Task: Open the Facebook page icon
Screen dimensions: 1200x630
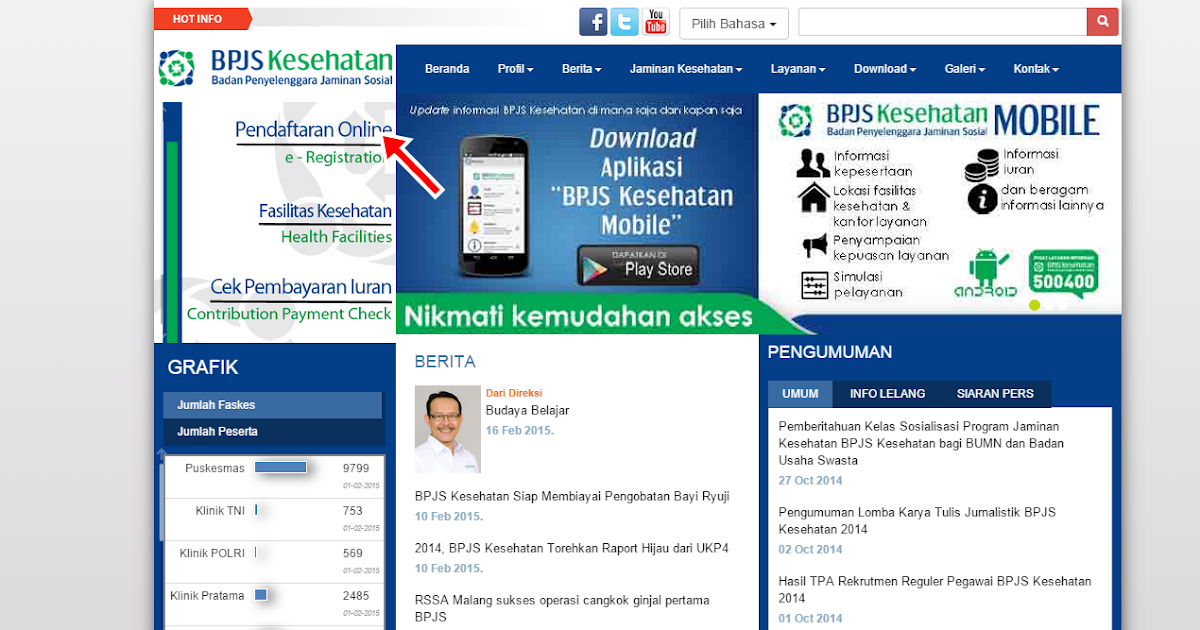Action: (594, 22)
